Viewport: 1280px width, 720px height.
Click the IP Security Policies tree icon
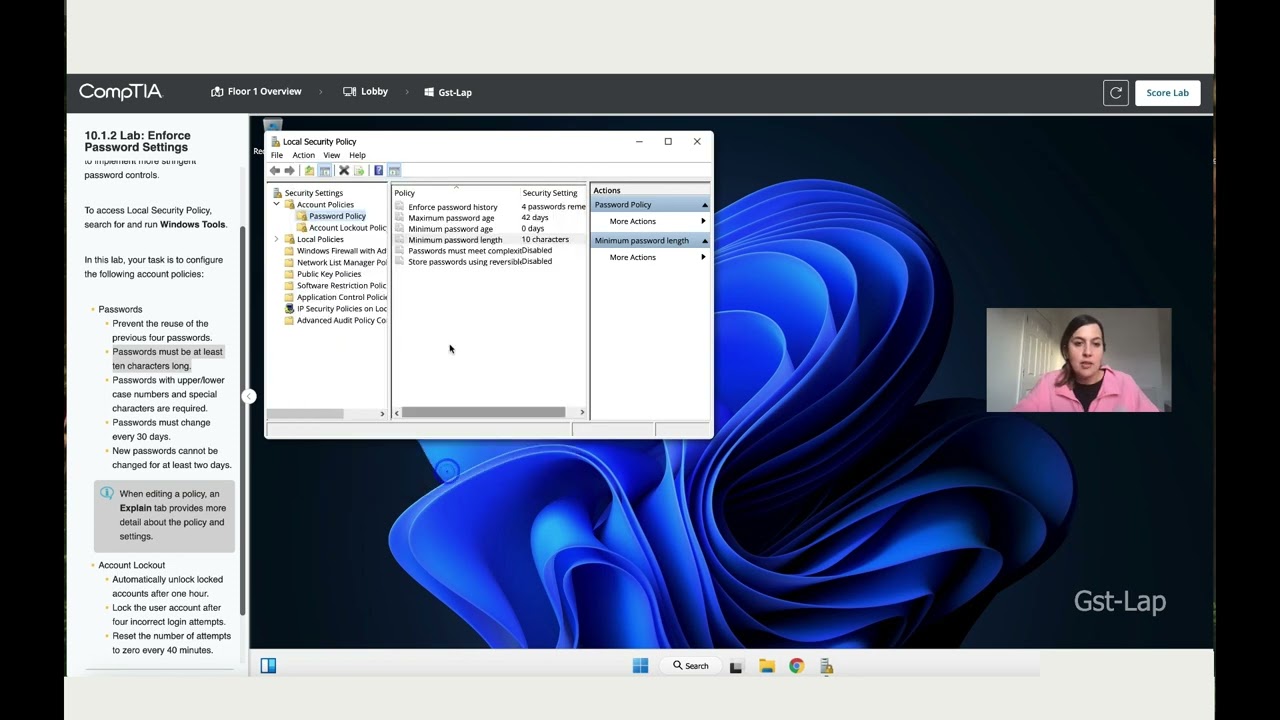(290, 309)
